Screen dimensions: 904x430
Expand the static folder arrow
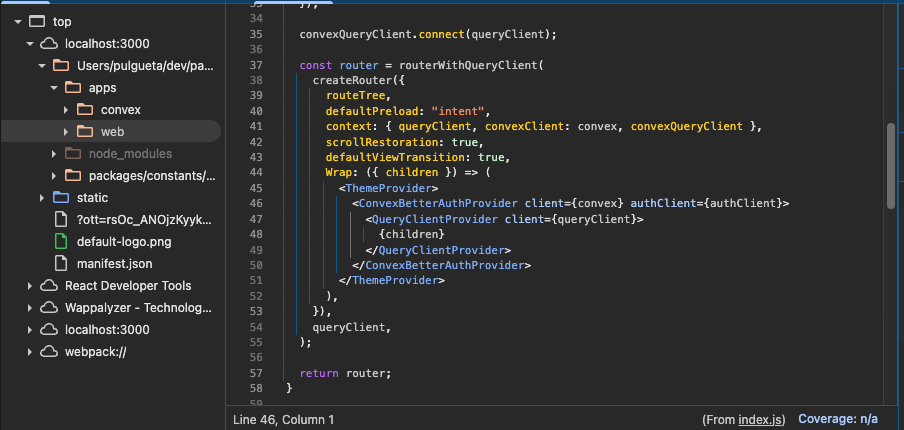42,198
